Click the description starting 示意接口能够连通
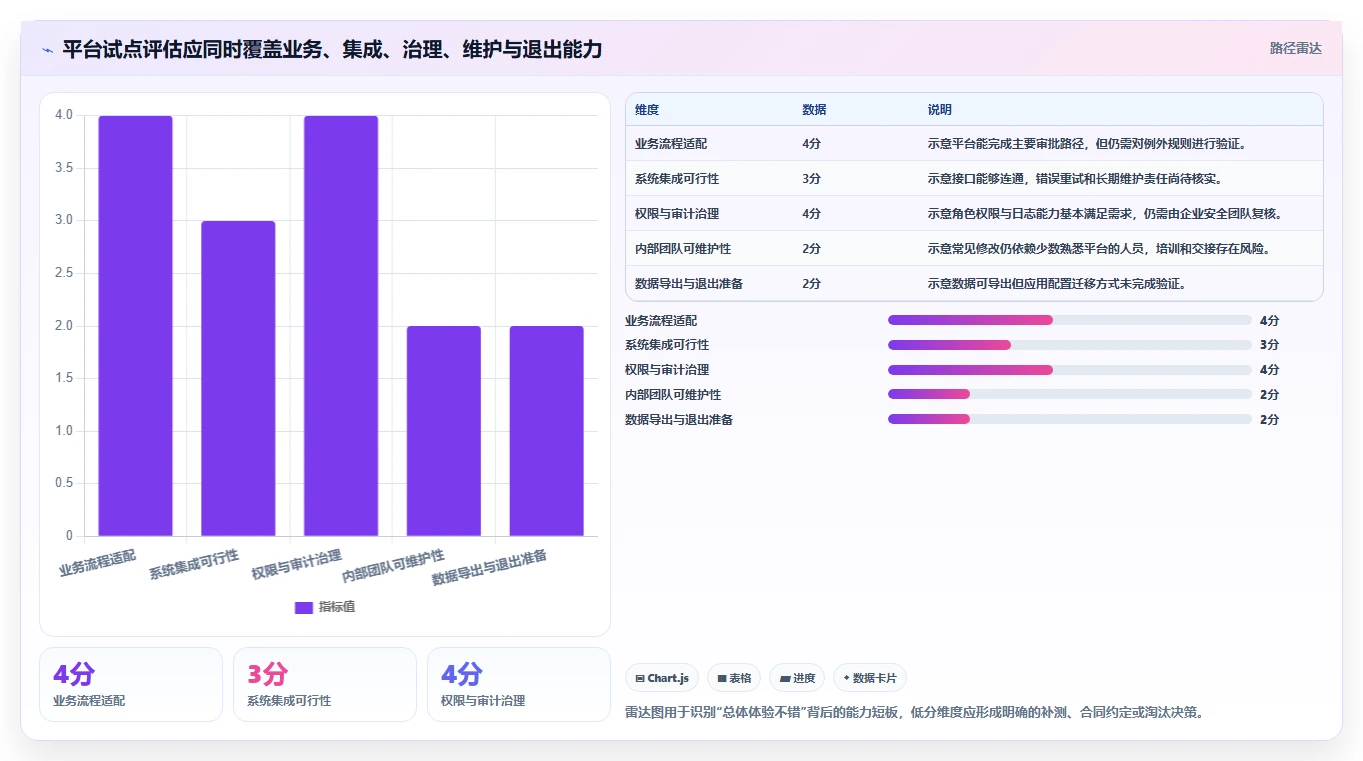Image resolution: width=1363 pixels, height=761 pixels. pos(1075,179)
